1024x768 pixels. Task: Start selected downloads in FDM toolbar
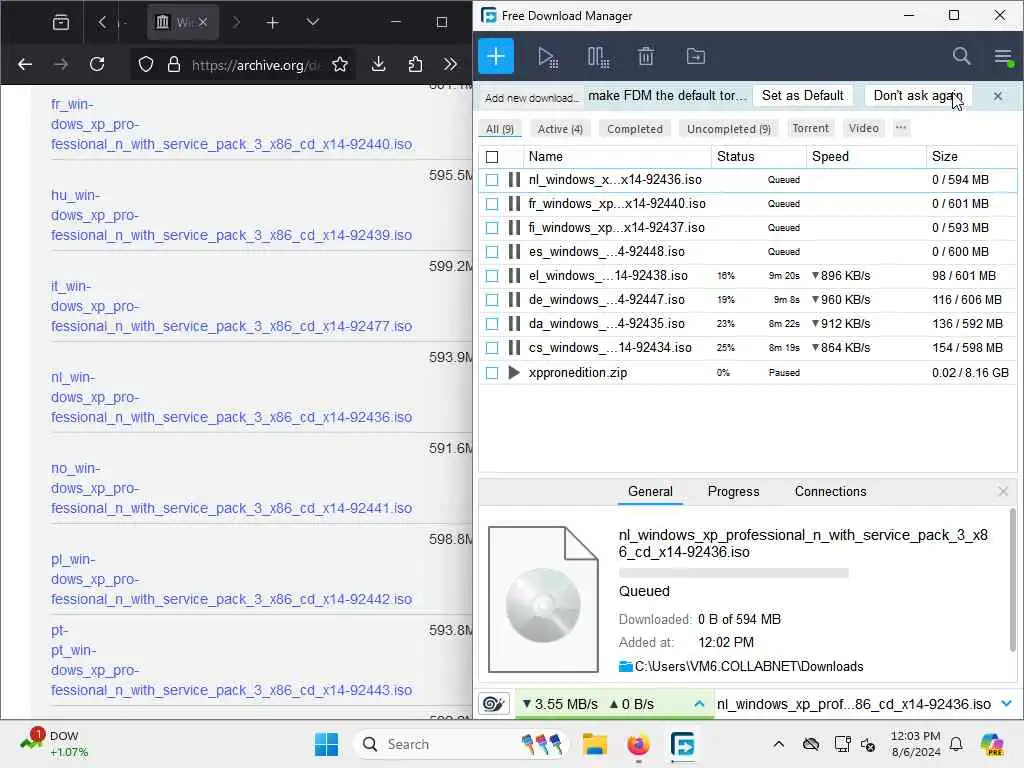pyautogui.click(x=547, y=57)
